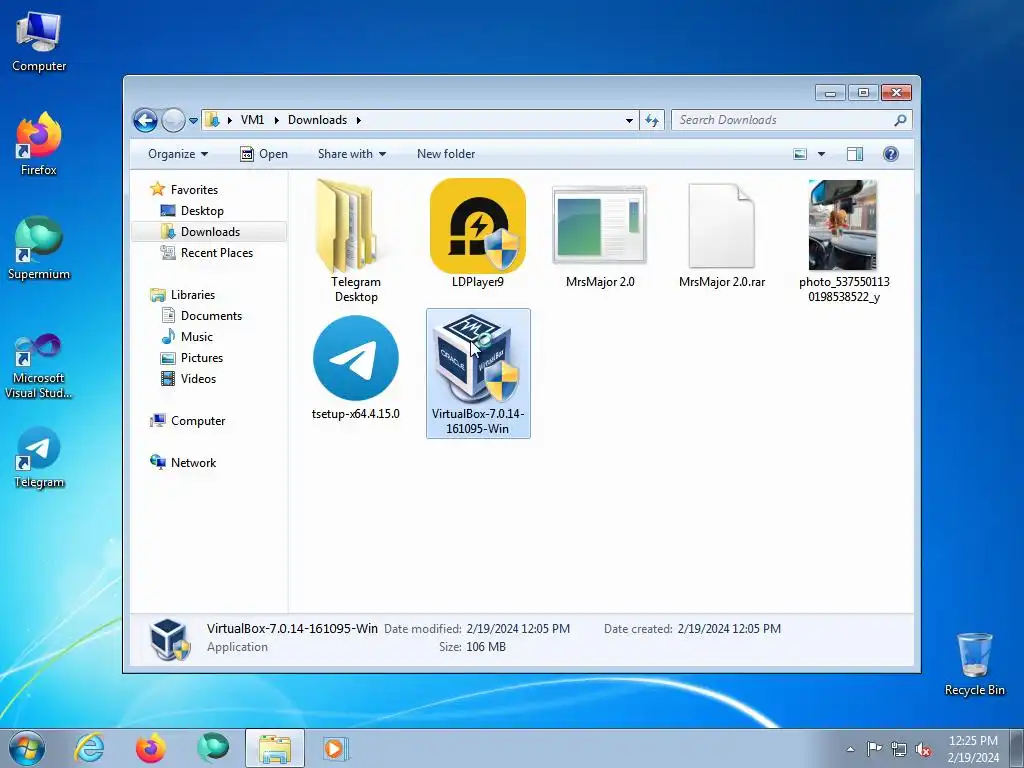Select Network in navigation pane
This screenshot has height=768, width=1024.
tap(193, 462)
